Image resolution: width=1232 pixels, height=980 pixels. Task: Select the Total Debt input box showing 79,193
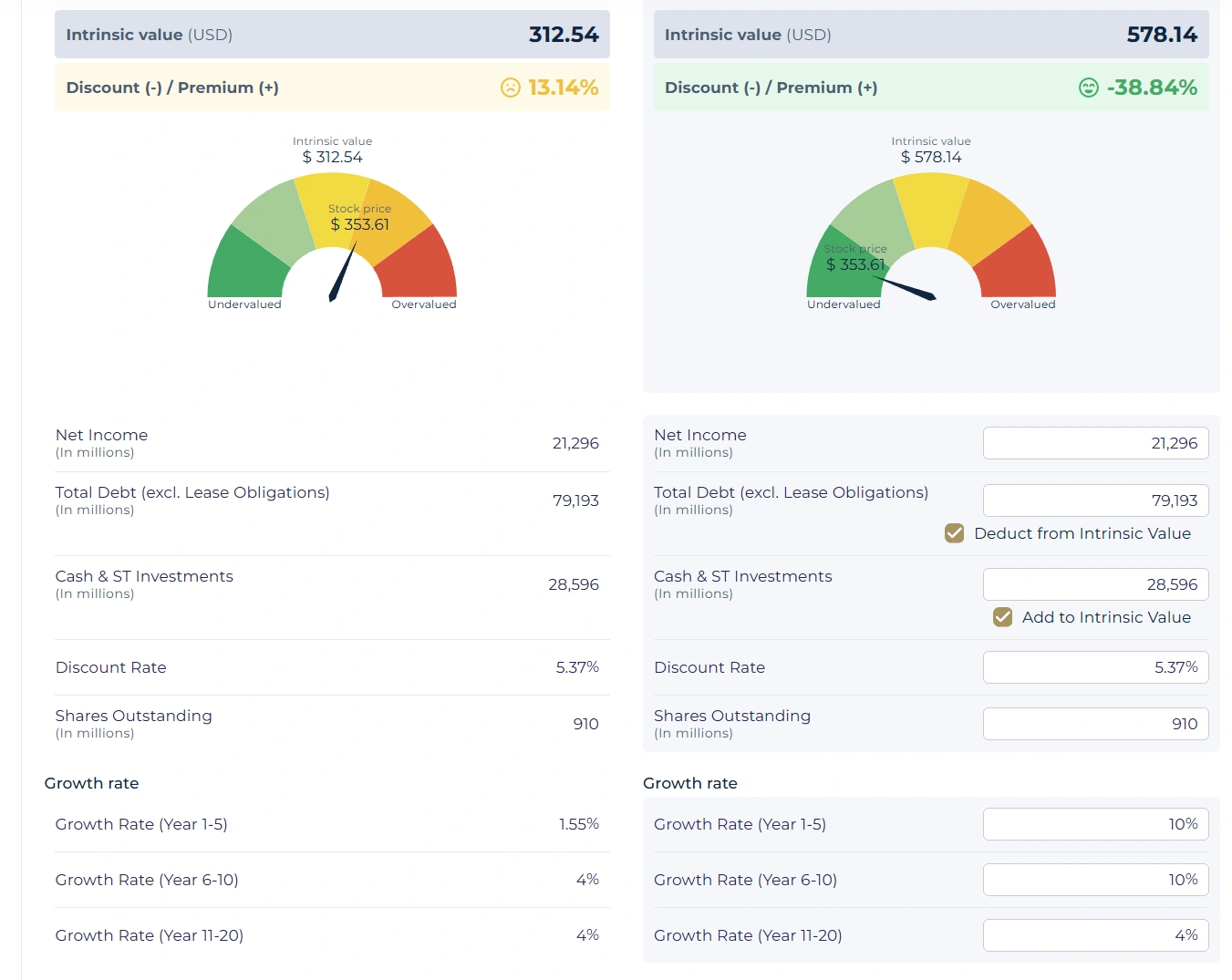[x=1095, y=500]
